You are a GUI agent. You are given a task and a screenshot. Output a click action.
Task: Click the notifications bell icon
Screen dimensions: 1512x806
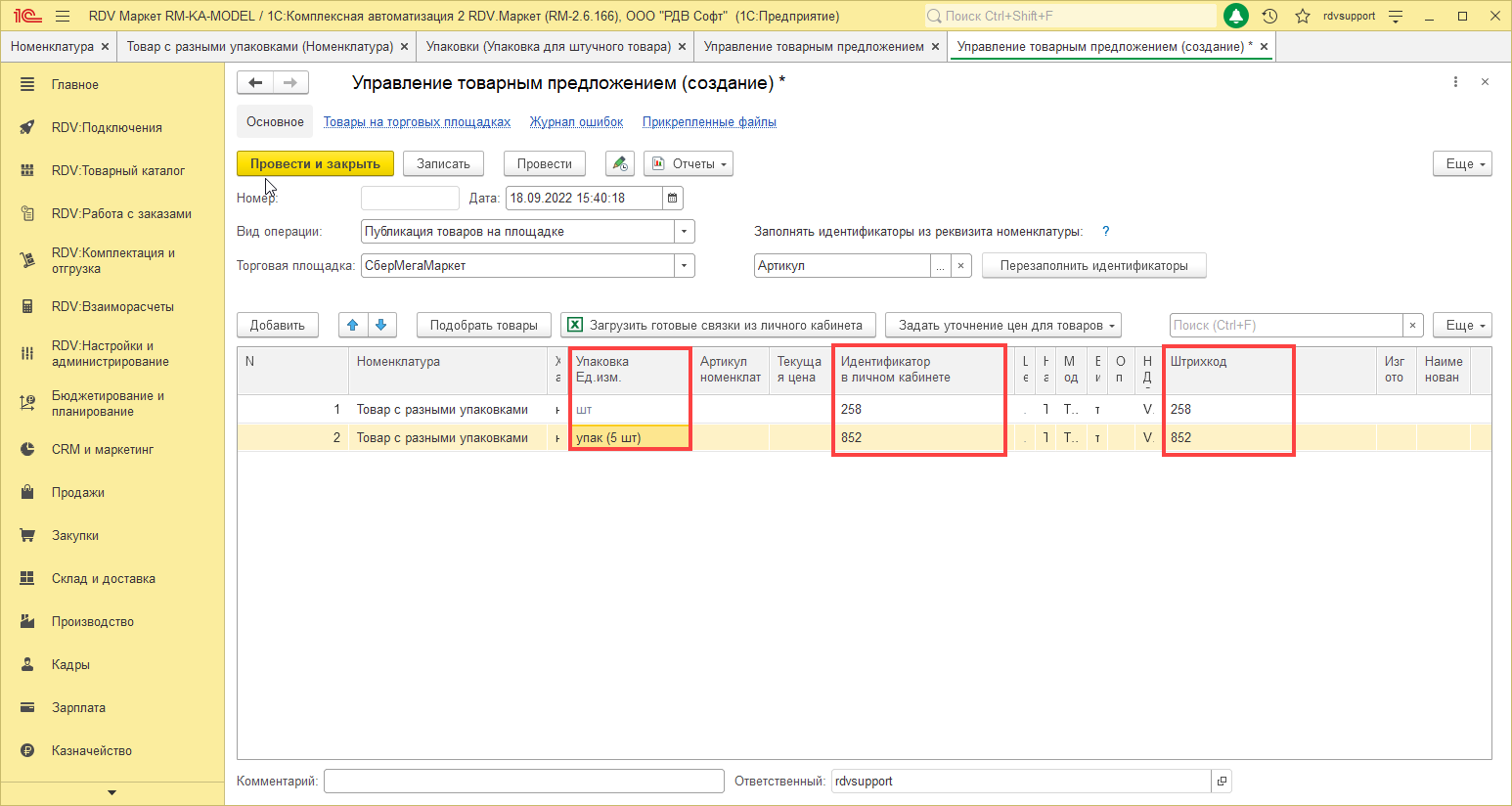pos(1236,16)
